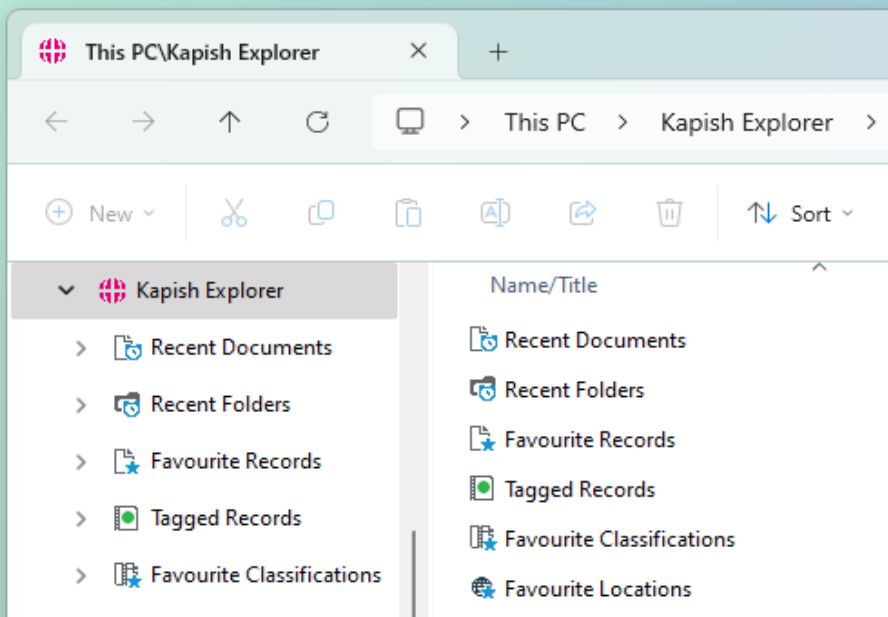Screen dimensions: 888x617
Task: Open breadcrumb chevron before This PC
Action: tap(464, 122)
